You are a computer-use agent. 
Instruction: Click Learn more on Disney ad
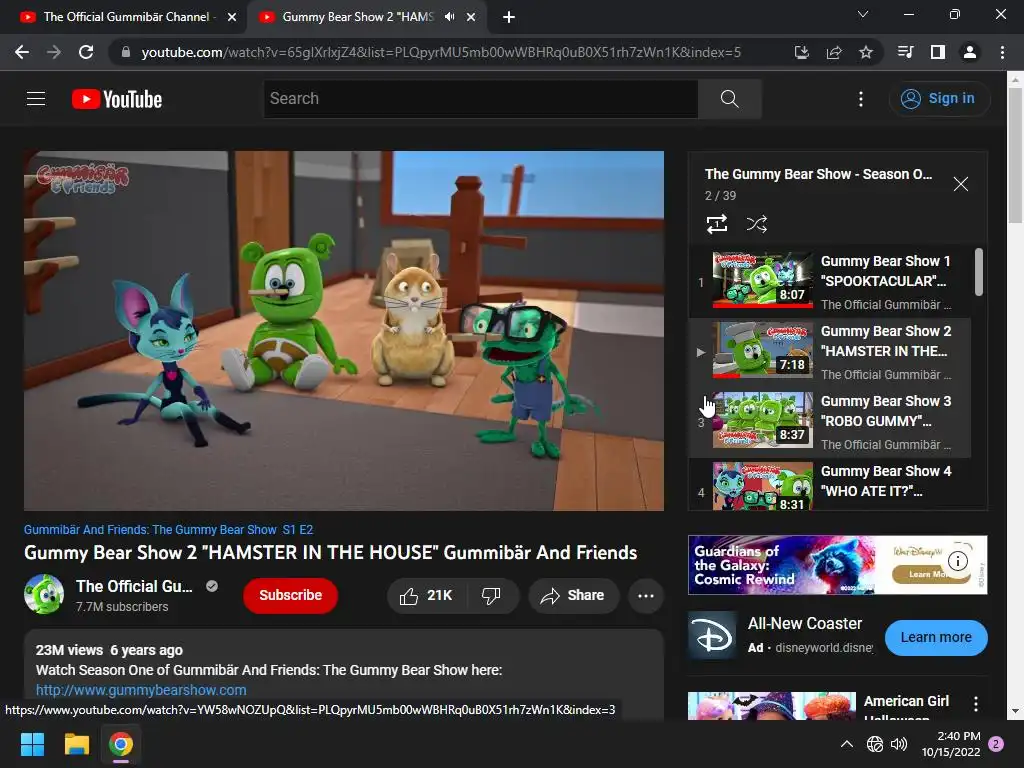click(x=936, y=637)
